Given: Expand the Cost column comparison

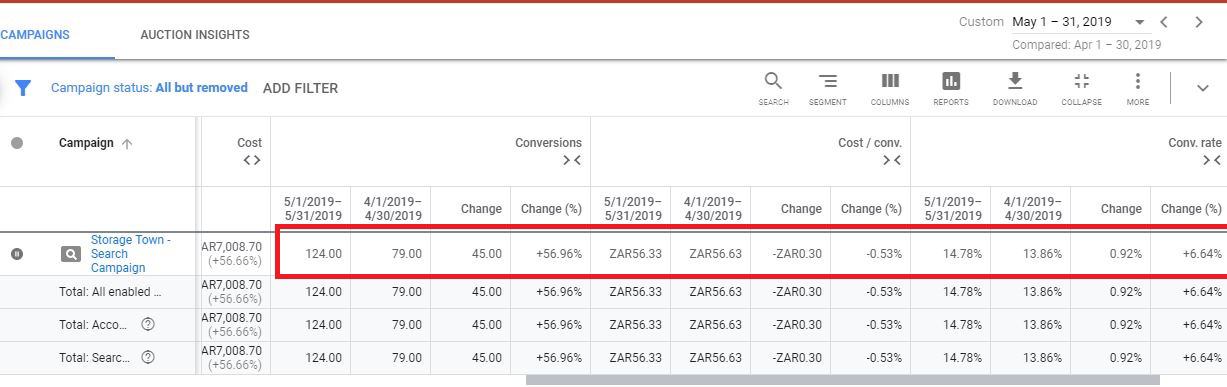Looking at the screenshot, I should click(251, 160).
